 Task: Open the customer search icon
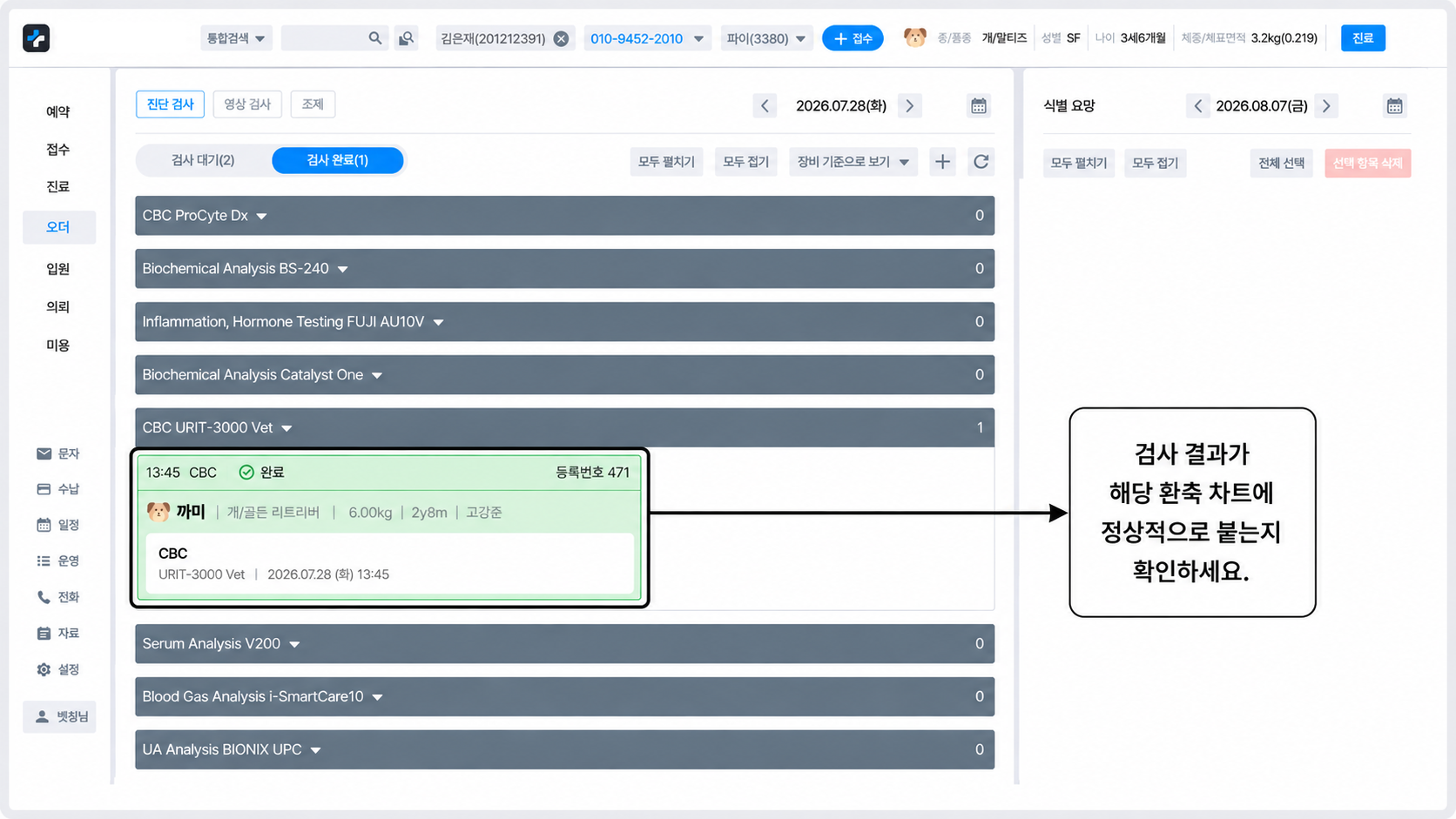[406, 38]
